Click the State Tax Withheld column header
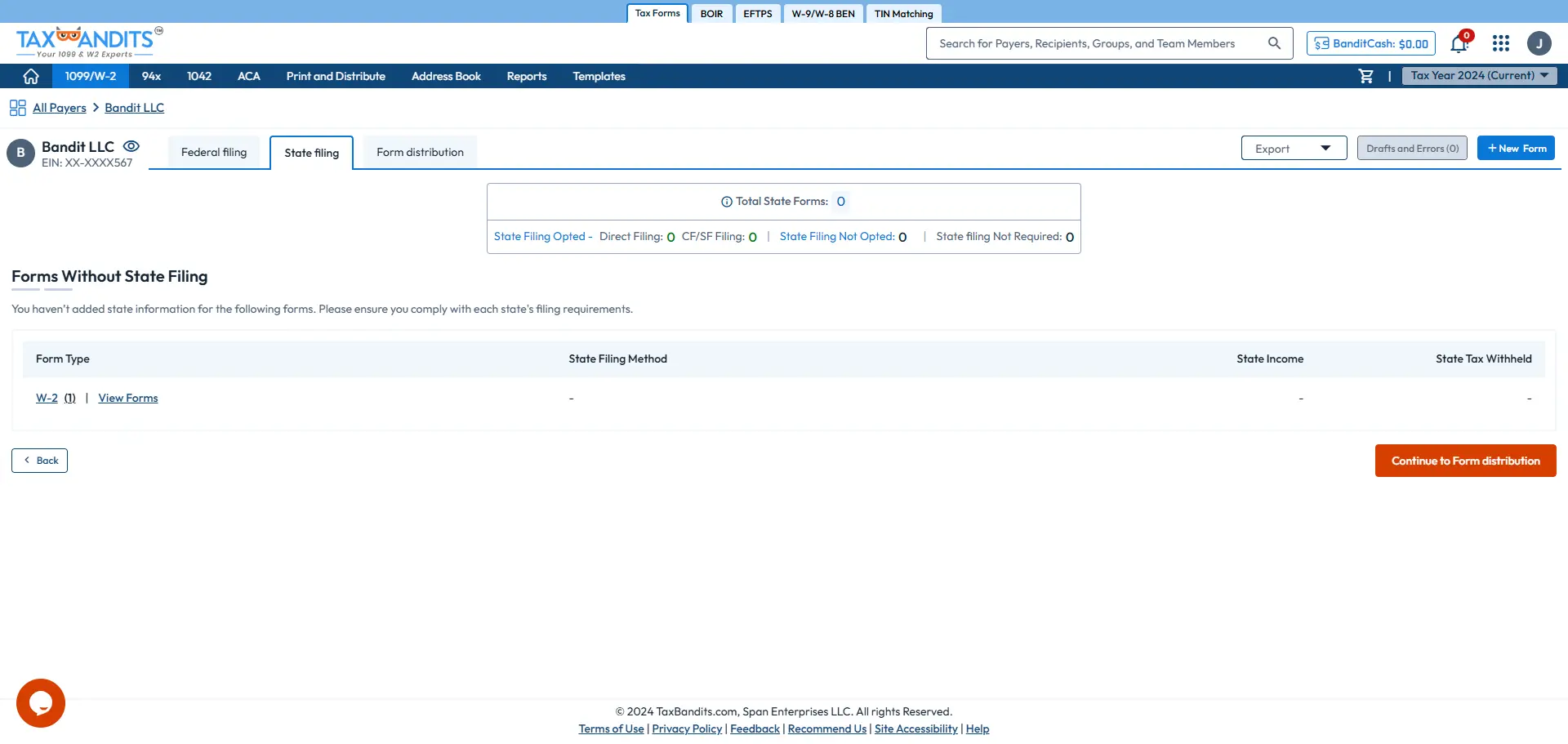This screenshot has height=744, width=1568. (x=1484, y=359)
